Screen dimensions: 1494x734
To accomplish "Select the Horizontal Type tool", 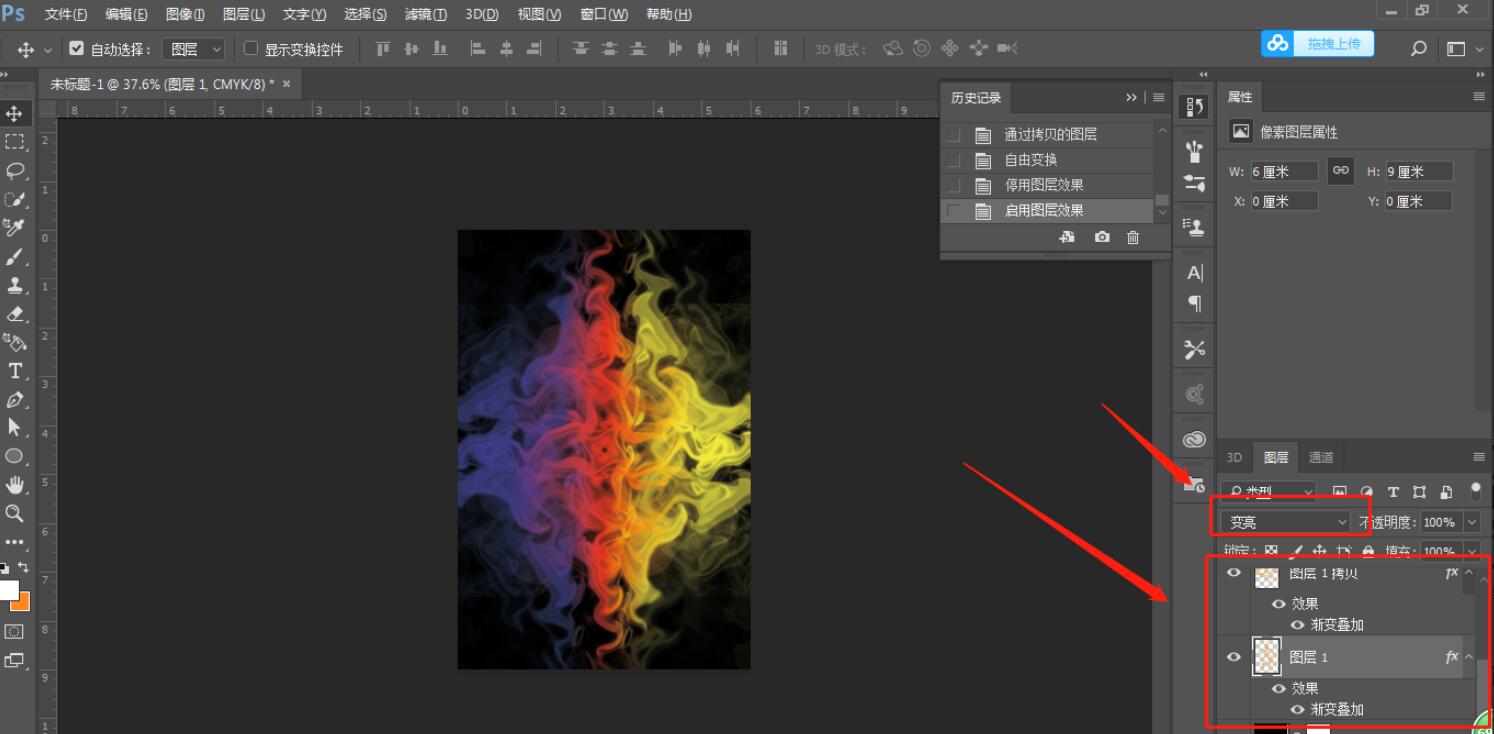I will pos(14,371).
